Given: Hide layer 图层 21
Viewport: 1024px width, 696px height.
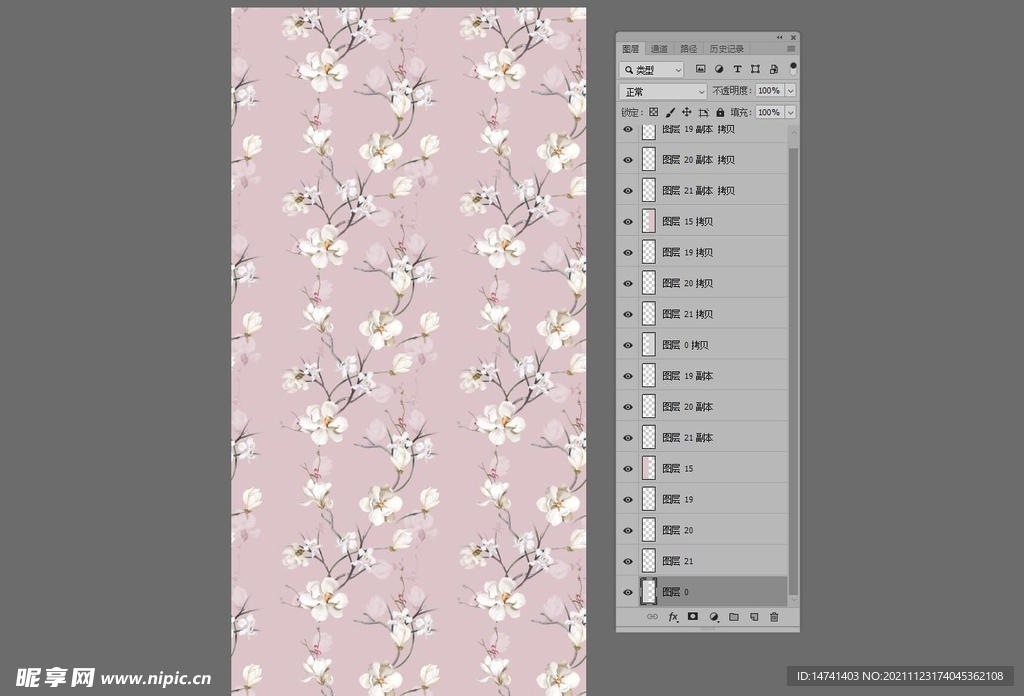Looking at the screenshot, I should (x=628, y=562).
